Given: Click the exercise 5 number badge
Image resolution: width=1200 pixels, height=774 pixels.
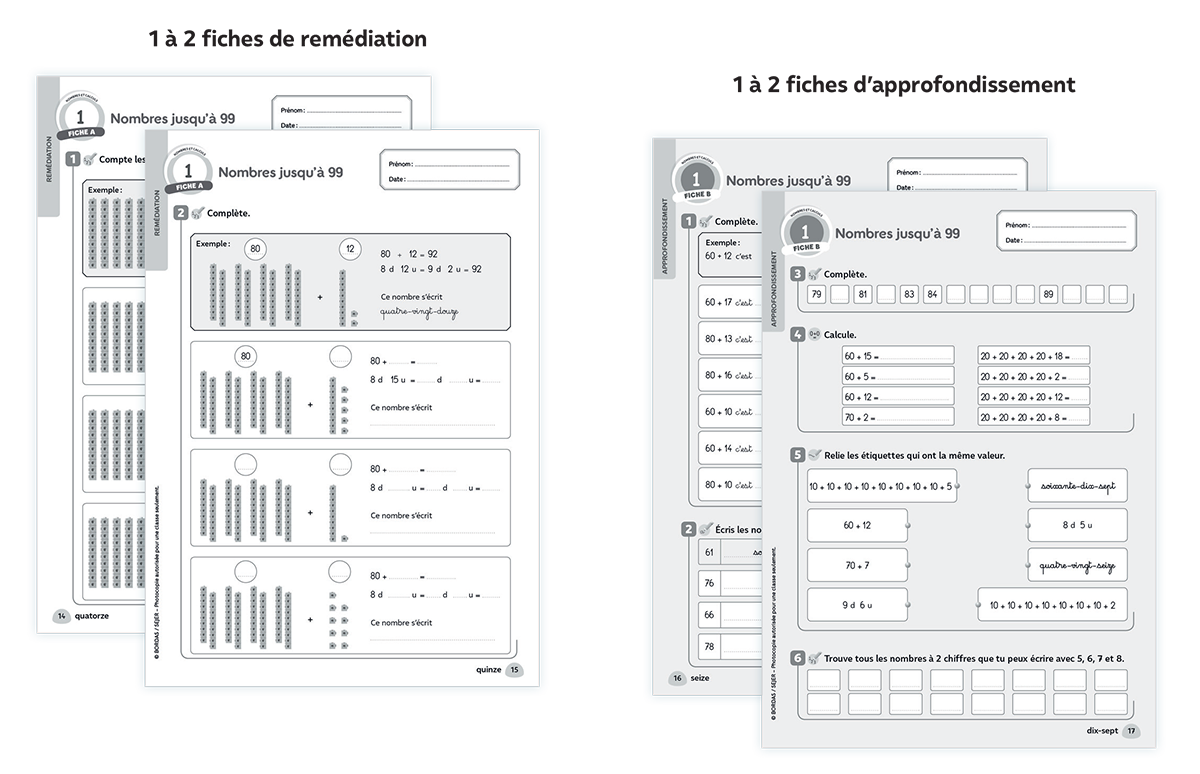Looking at the screenshot, I should point(797,455).
